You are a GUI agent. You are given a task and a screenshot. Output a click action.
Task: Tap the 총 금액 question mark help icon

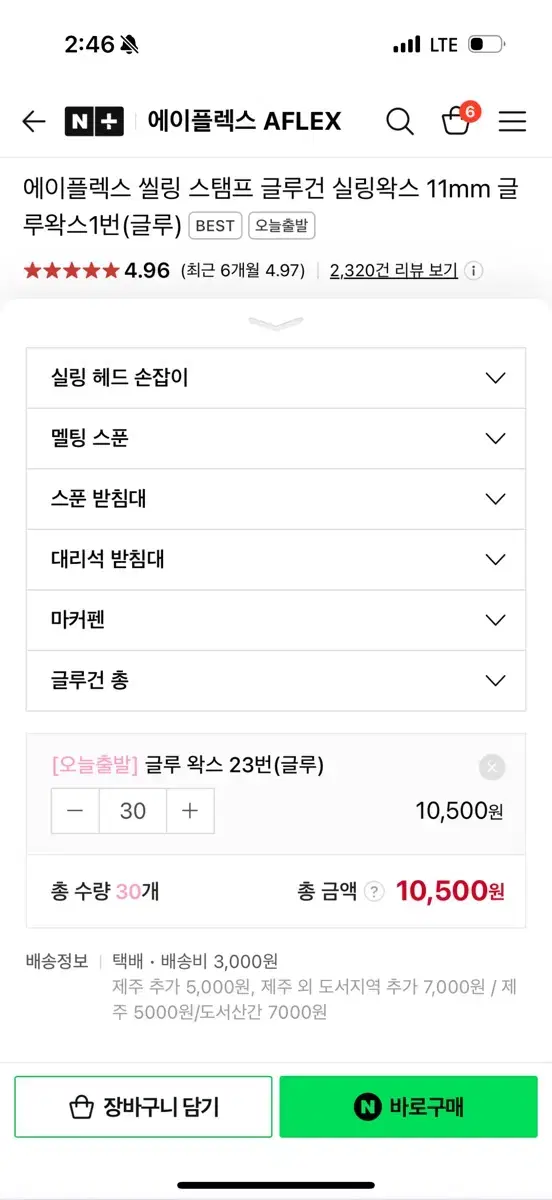pyautogui.click(x=374, y=891)
